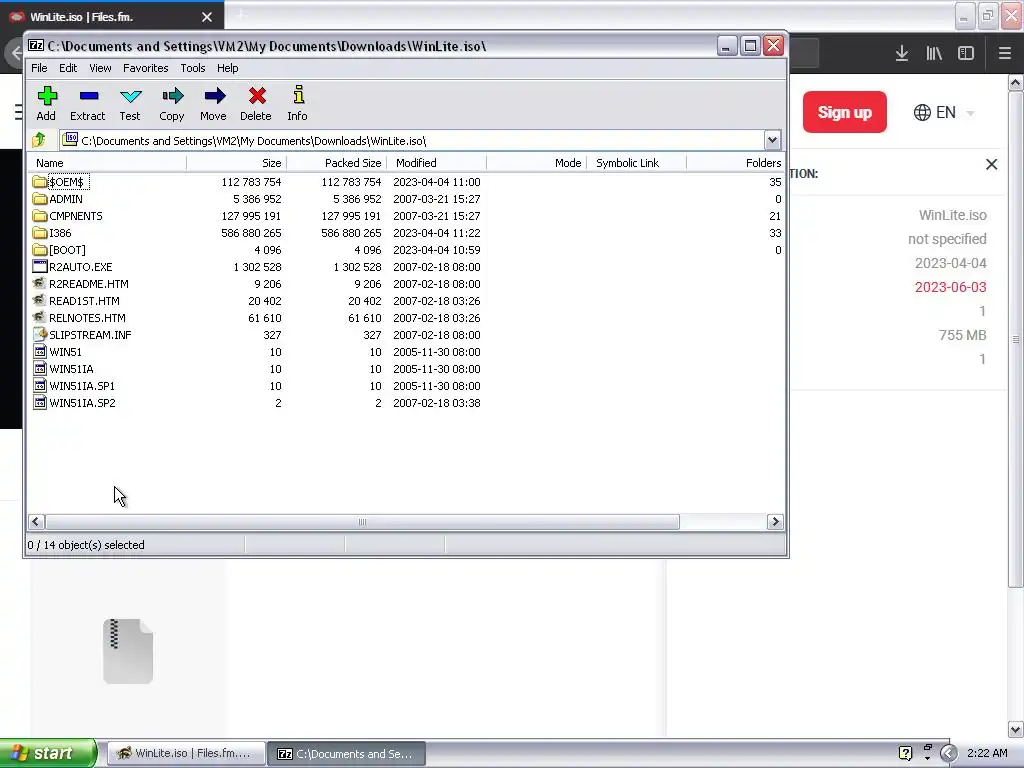Open the File menu
Screen dimensions: 1024x768
pyautogui.click(x=39, y=68)
